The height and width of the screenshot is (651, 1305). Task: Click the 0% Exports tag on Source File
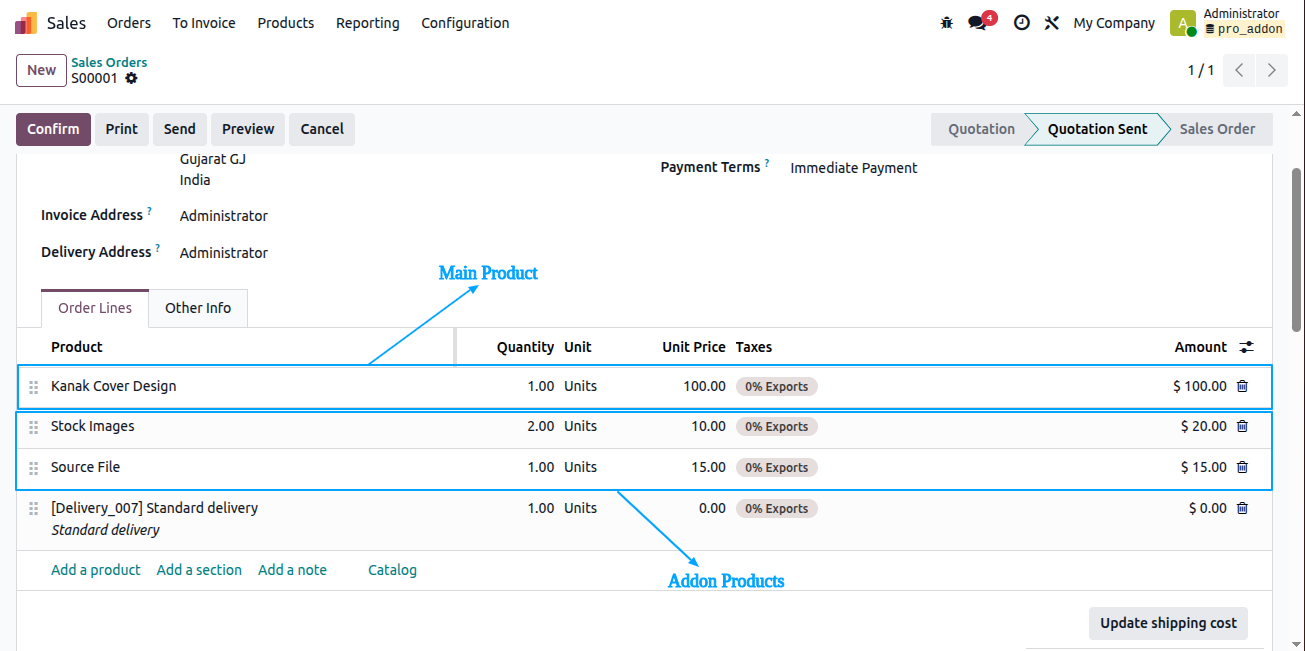click(x=777, y=468)
